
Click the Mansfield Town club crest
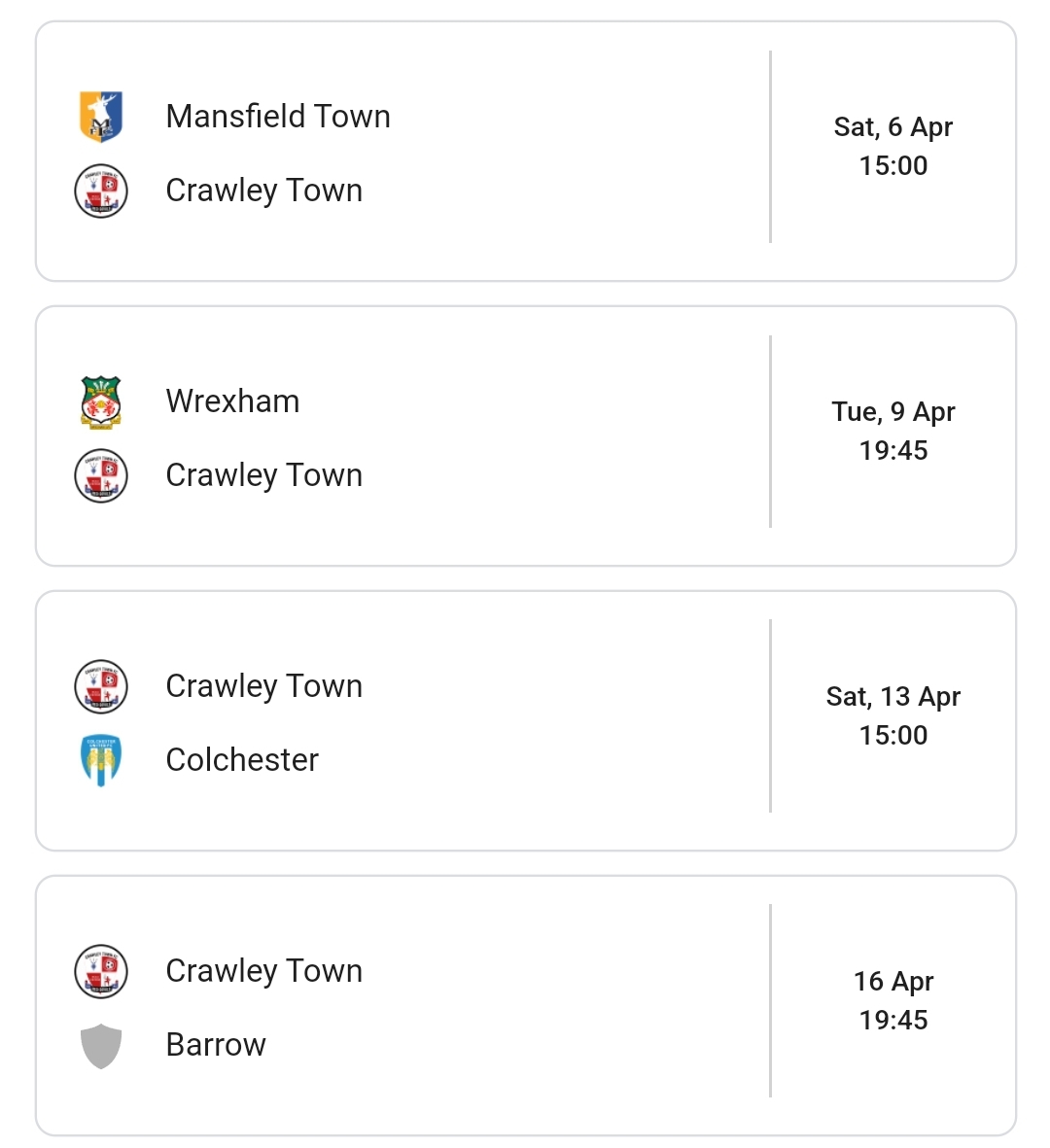tap(101, 117)
